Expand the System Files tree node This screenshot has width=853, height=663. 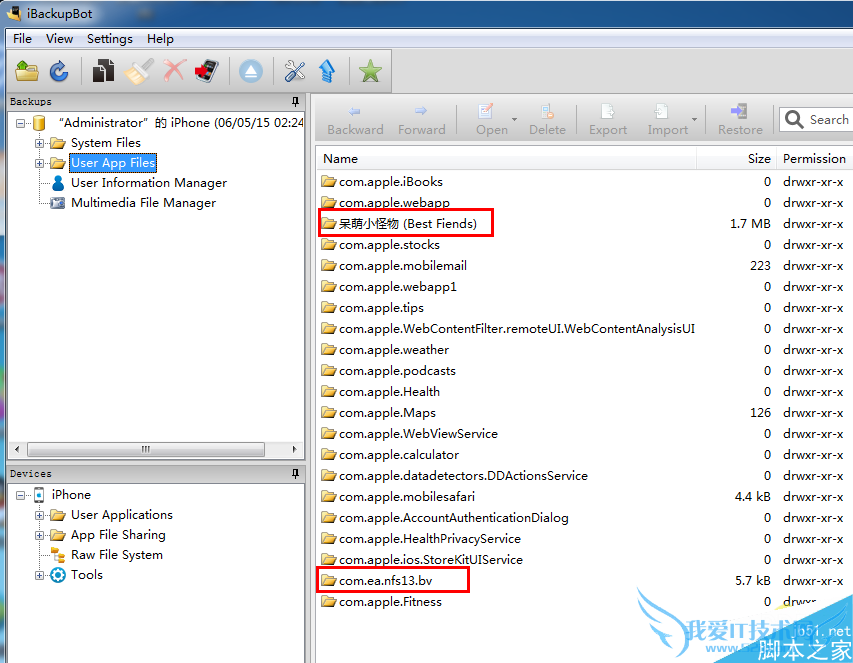39,144
